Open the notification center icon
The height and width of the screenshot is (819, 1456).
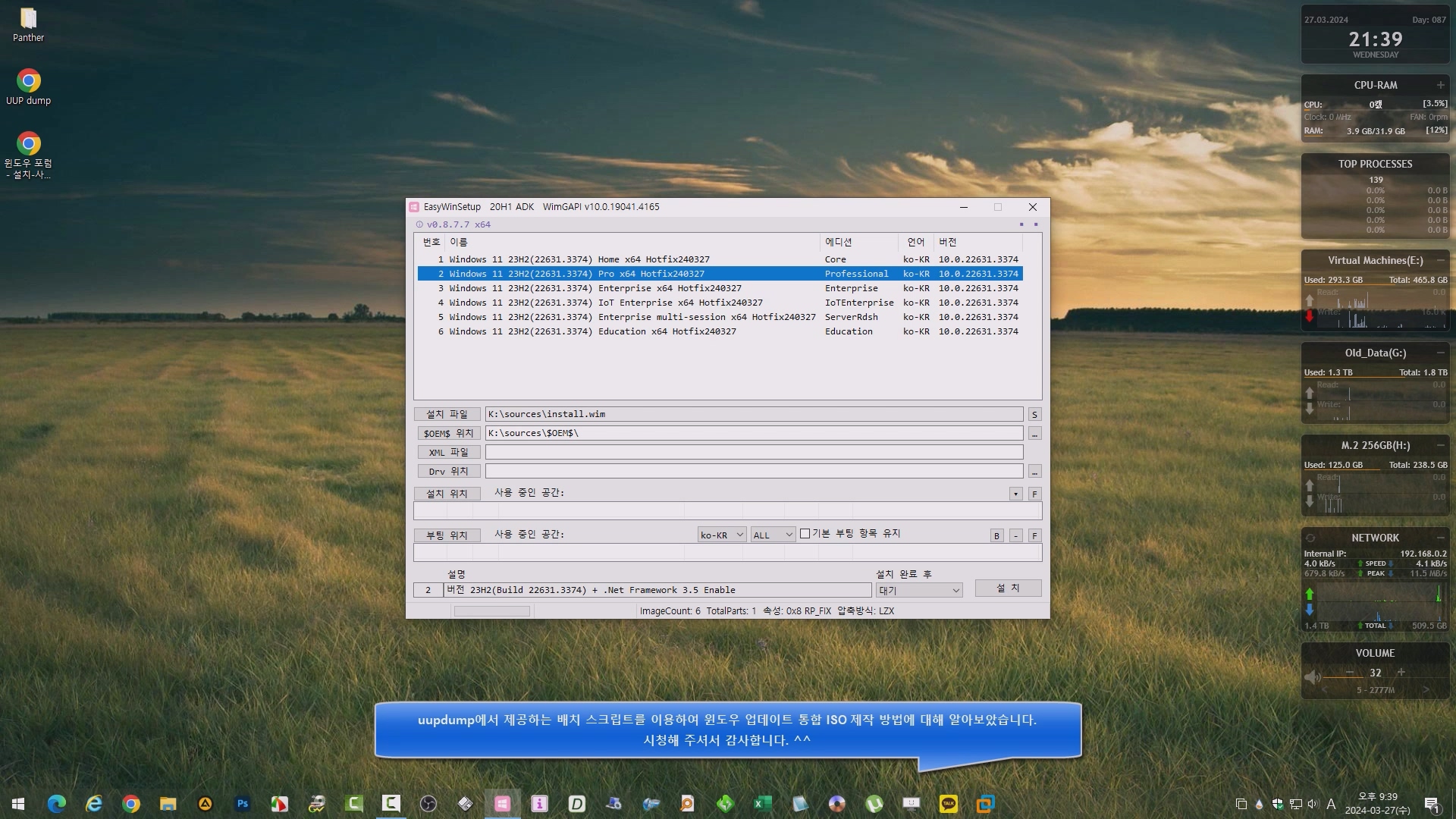pyautogui.click(x=1432, y=804)
